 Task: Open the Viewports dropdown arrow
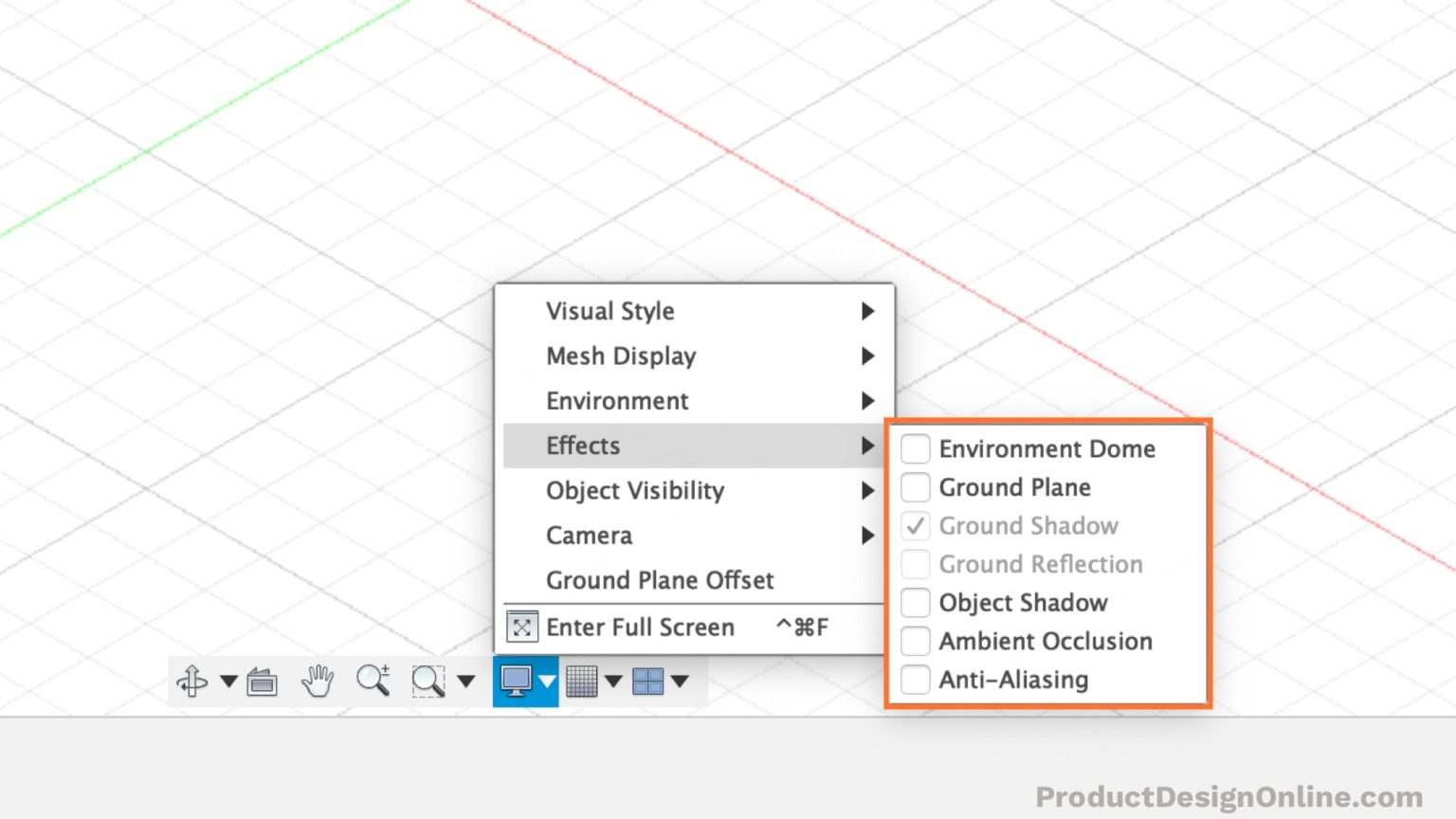680,681
